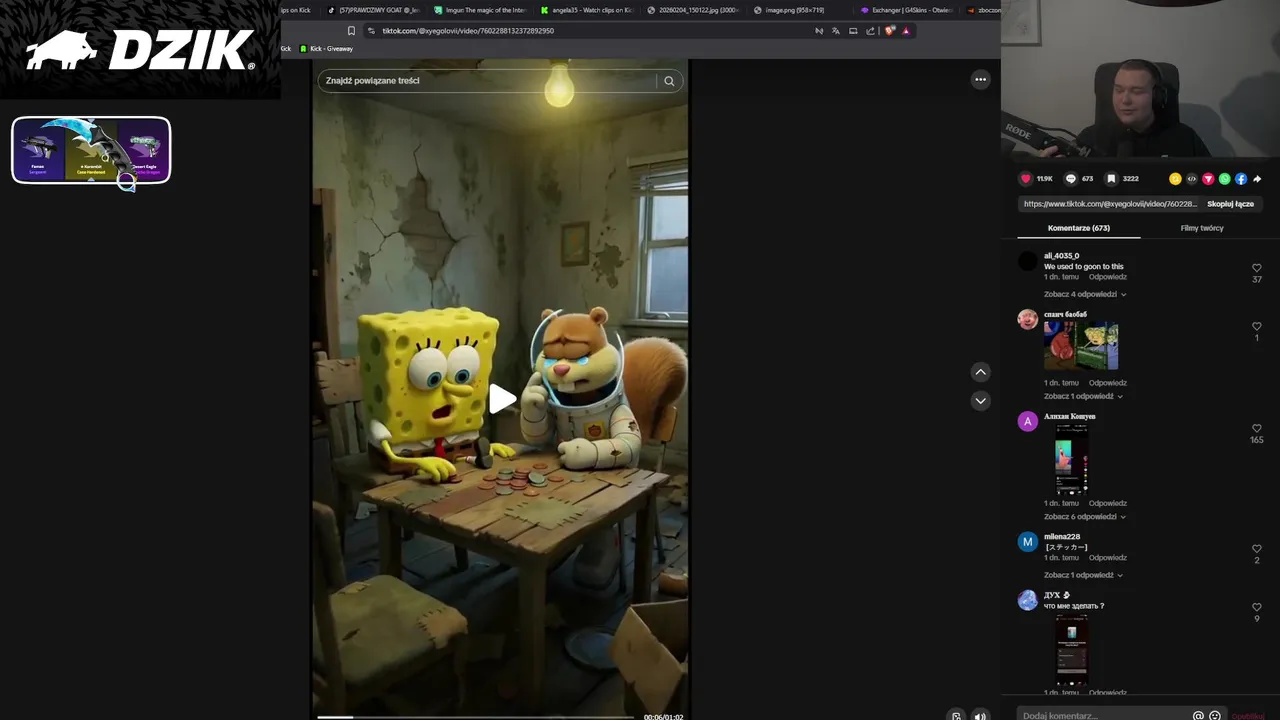Screen dimensions: 1280x720
Task: Go to previous video with up arrow
Action: (x=980, y=372)
